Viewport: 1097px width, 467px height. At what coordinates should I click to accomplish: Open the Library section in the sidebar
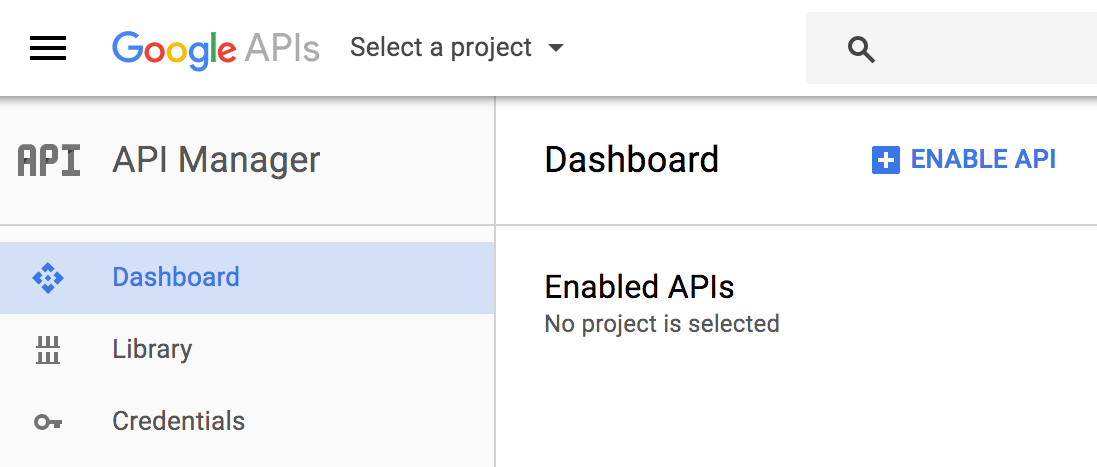pos(247,350)
